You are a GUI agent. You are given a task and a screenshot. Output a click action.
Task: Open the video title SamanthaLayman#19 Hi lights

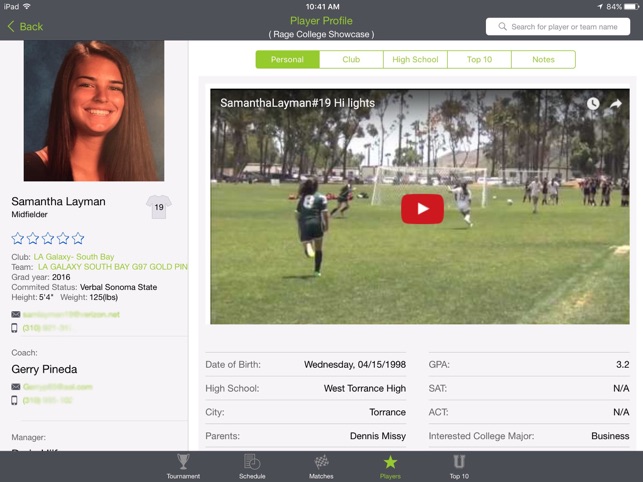pyautogui.click(x=297, y=103)
